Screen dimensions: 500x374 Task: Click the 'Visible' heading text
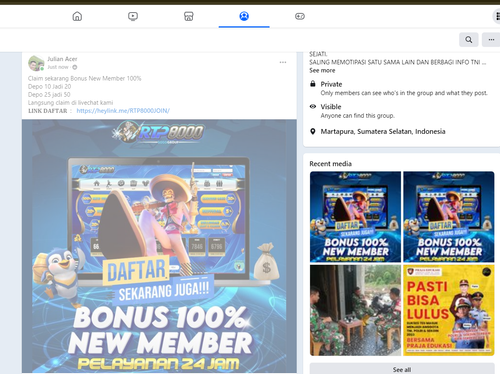(x=331, y=107)
